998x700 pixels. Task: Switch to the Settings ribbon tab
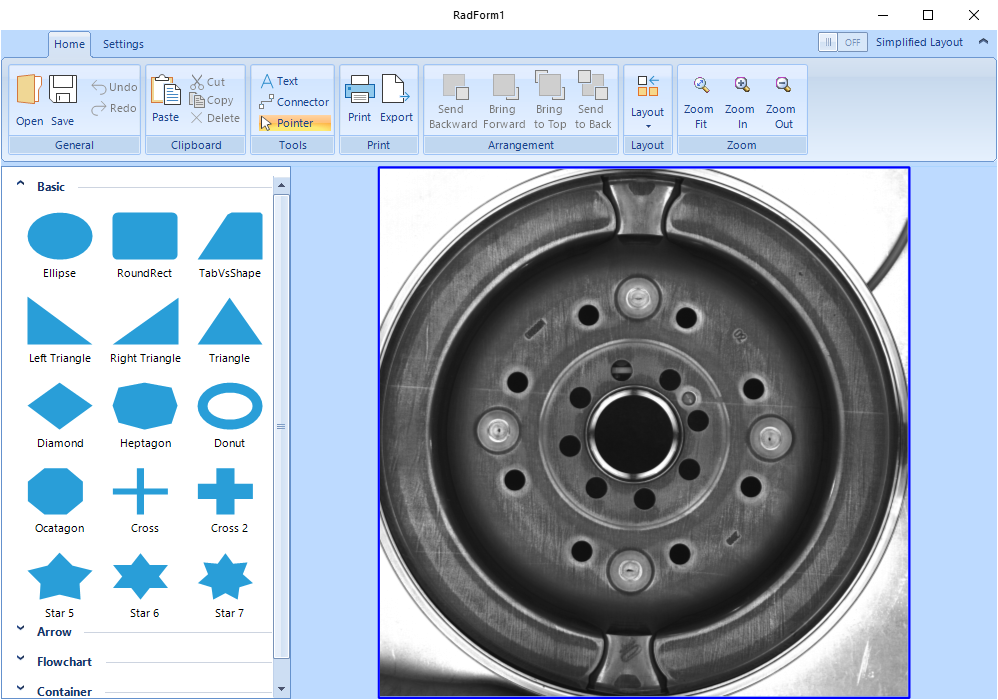(x=123, y=44)
